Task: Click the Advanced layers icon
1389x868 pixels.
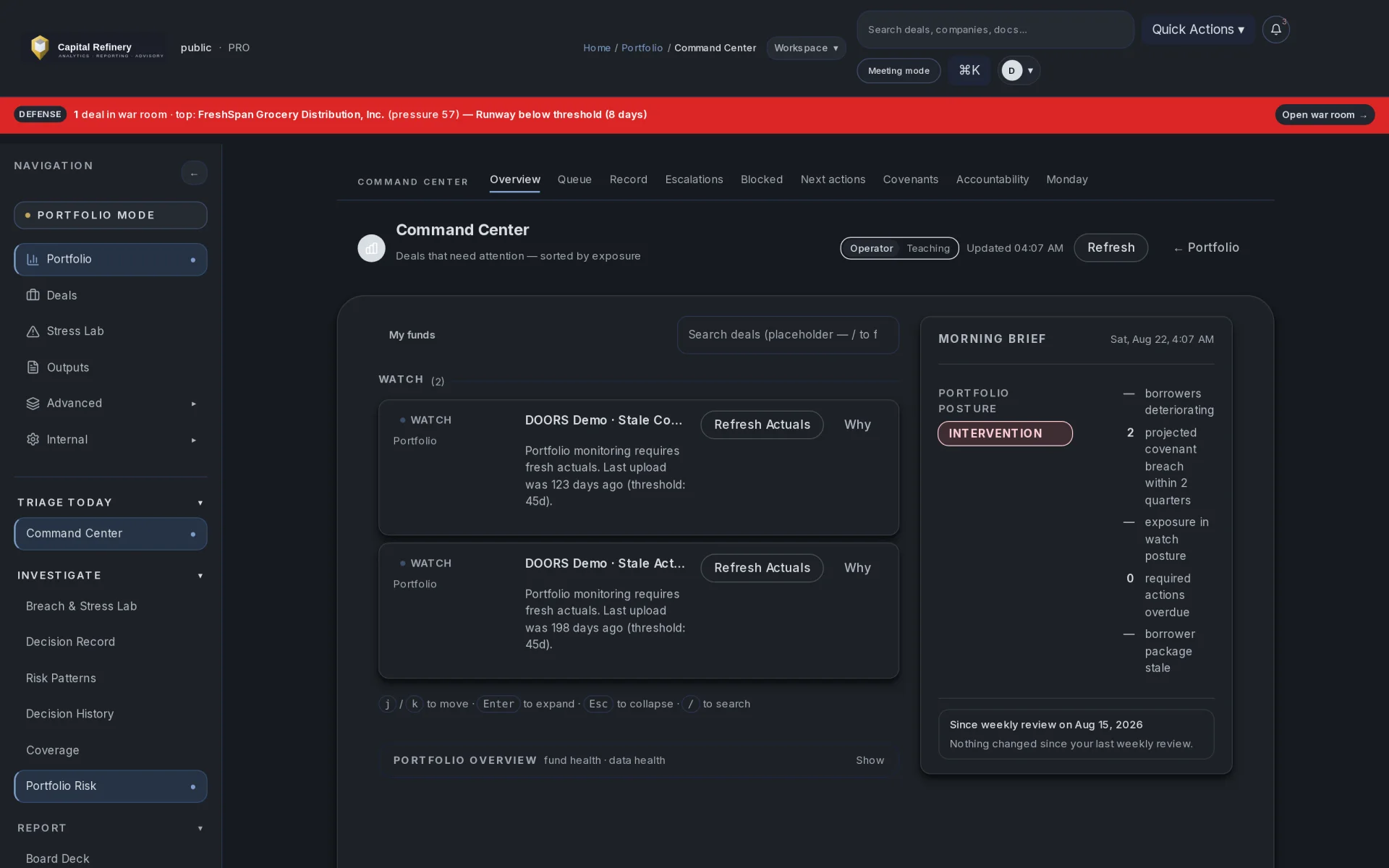Action: (33, 404)
